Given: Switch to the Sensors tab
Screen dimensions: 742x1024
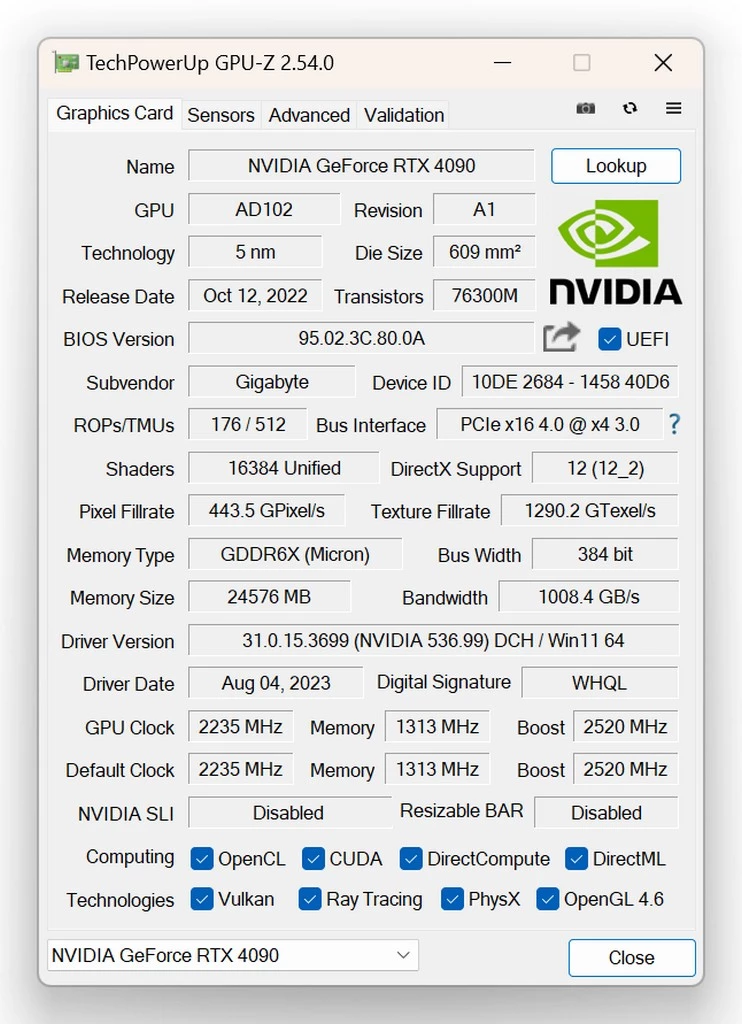Looking at the screenshot, I should (221, 115).
